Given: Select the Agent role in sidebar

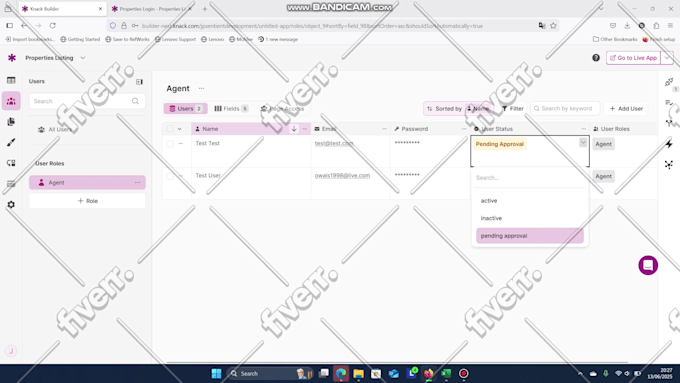Looking at the screenshot, I should [x=87, y=183].
